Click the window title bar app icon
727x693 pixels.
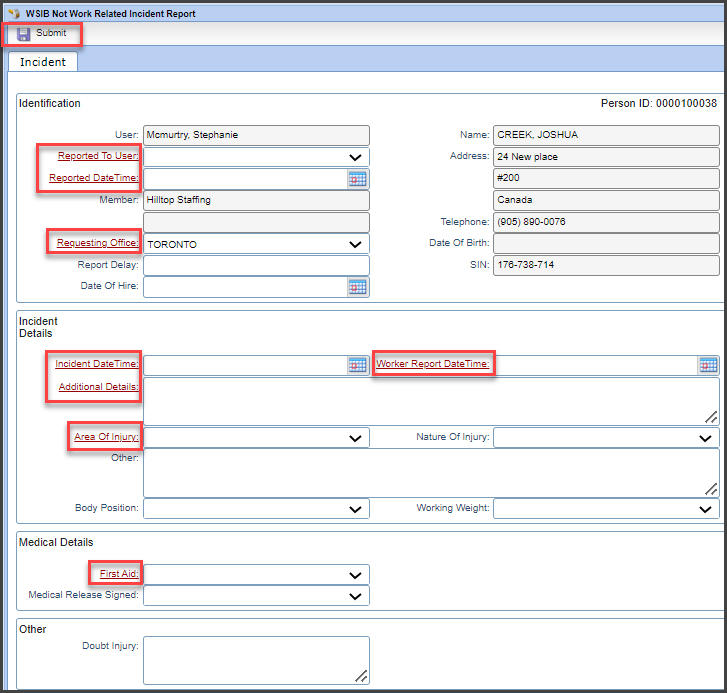[14, 13]
